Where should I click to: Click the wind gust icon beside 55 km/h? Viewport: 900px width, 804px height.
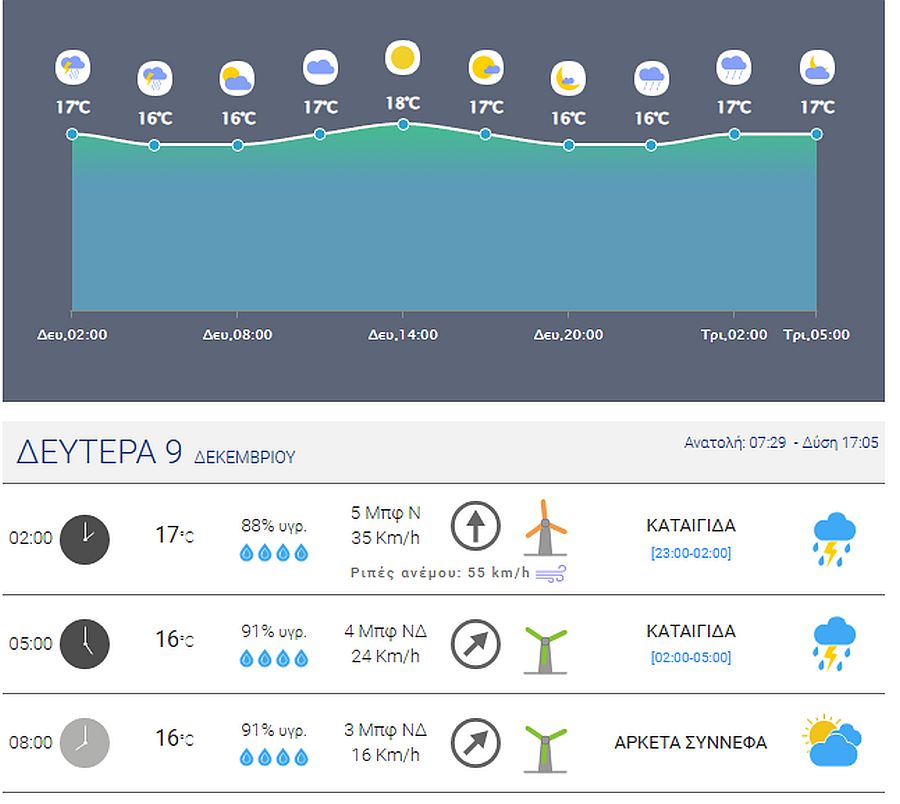click(x=551, y=574)
